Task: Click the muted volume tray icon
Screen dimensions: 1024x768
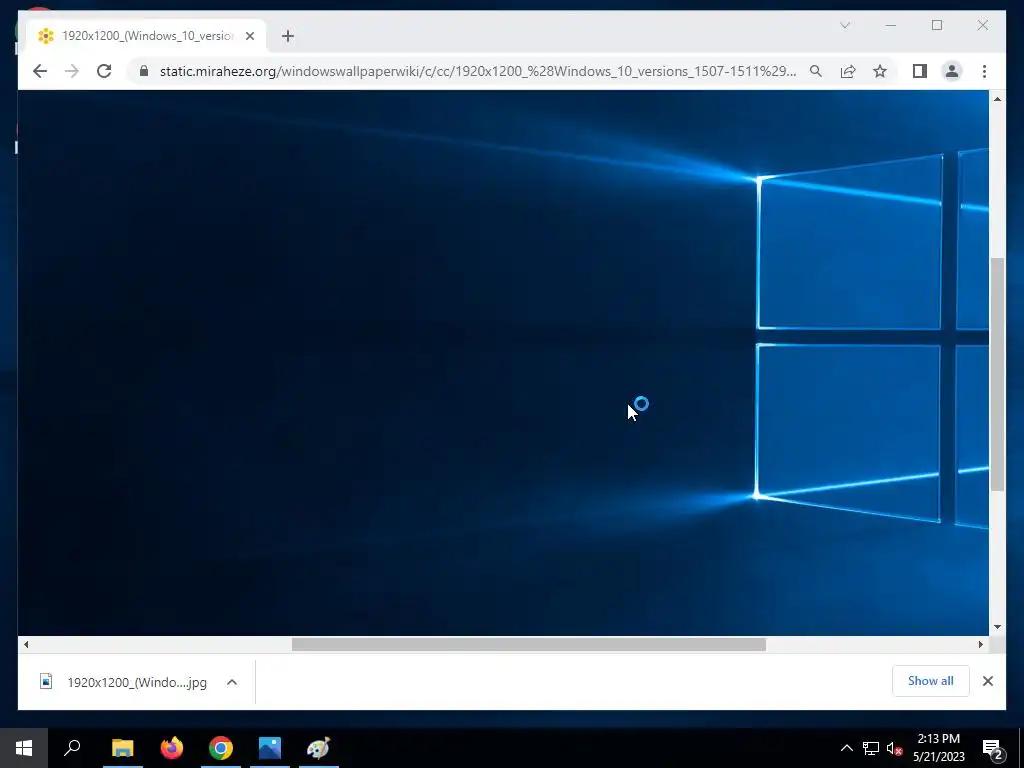Action: click(x=894, y=748)
